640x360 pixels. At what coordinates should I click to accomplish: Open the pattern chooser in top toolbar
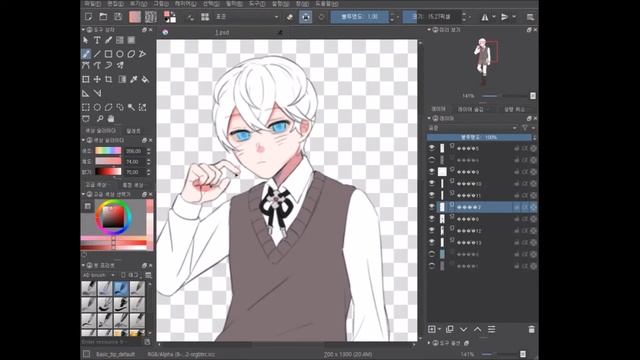point(151,17)
